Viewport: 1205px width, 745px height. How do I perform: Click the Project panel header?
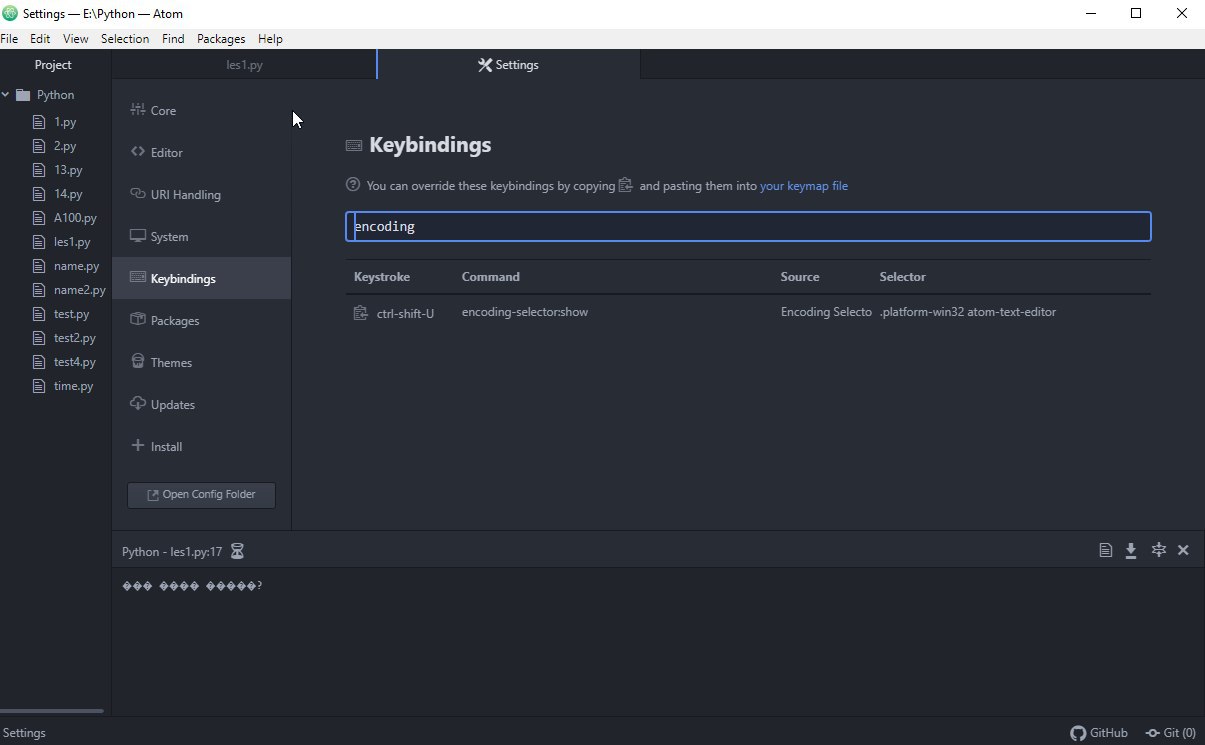[54, 65]
